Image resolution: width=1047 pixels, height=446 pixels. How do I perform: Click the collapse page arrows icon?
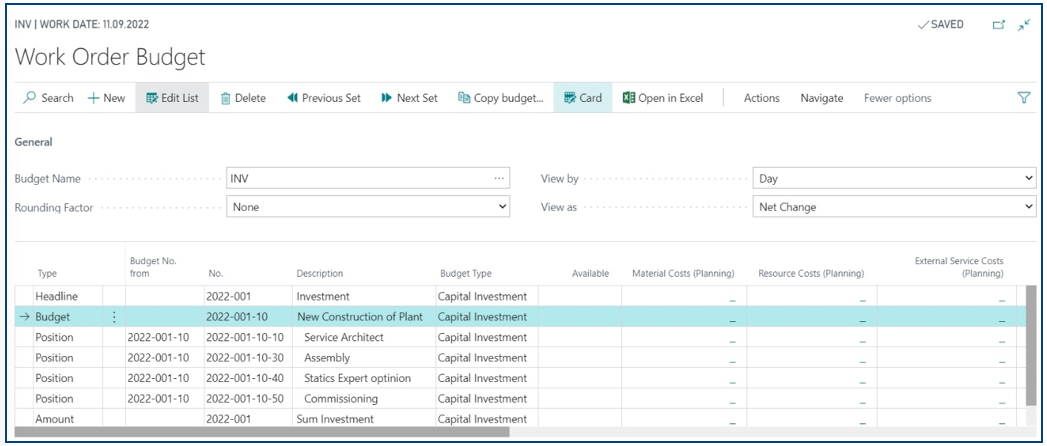(1024, 25)
